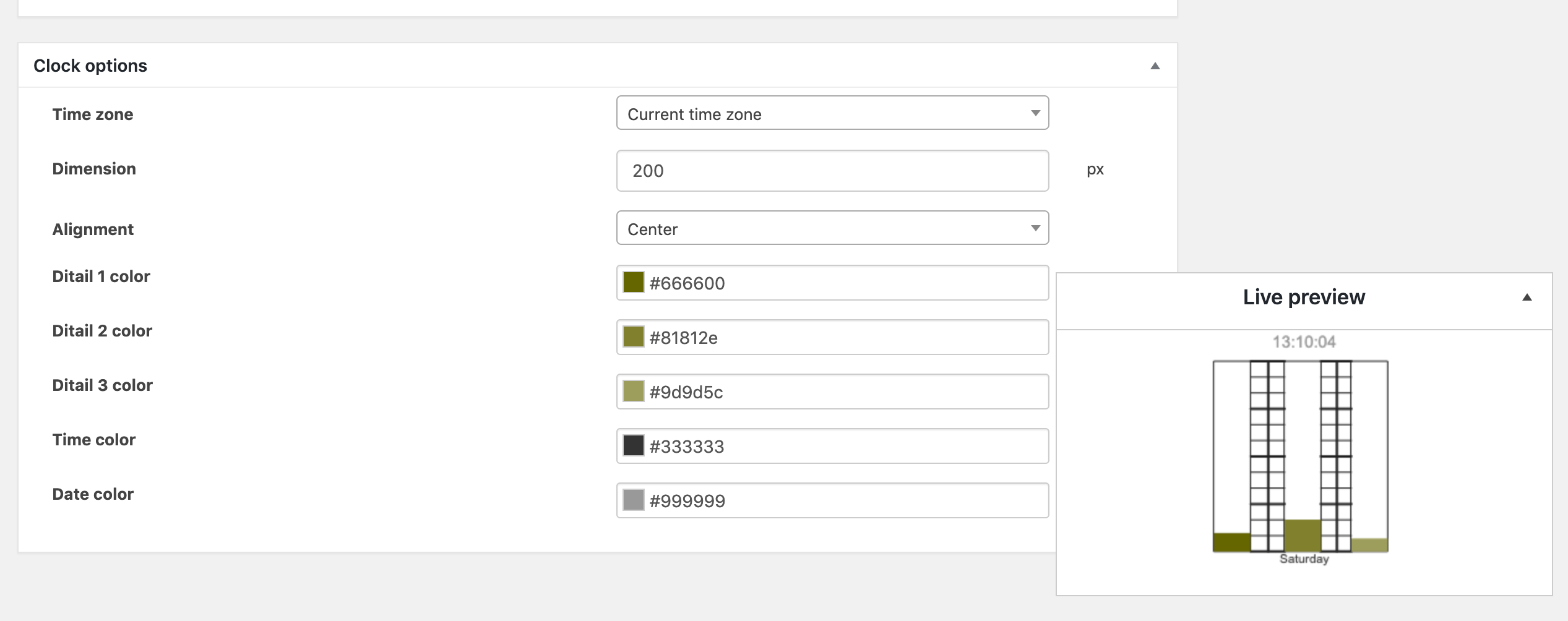Click the Date color swatch
1568x621 pixels.
pos(633,500)
